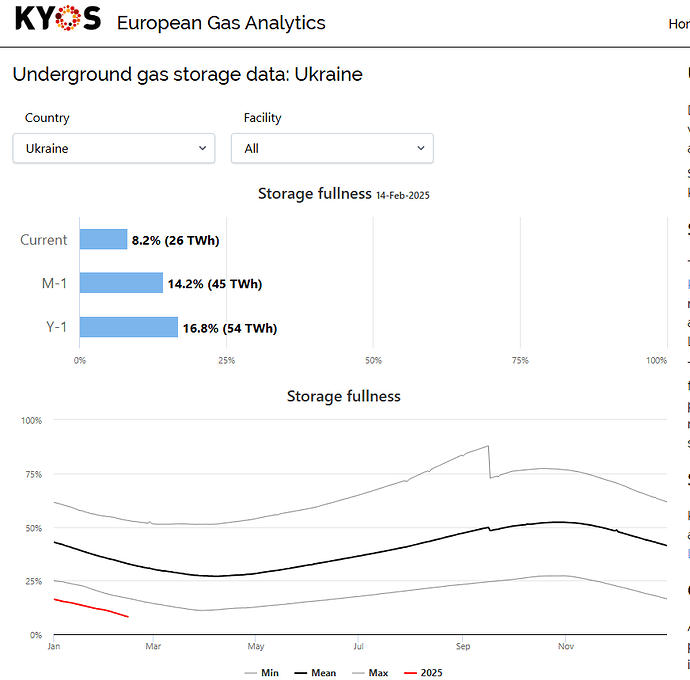This screenshot has height=680, width=690.
Task: Toggle the 2025 series in chart legend
Action: pos(423,673)
